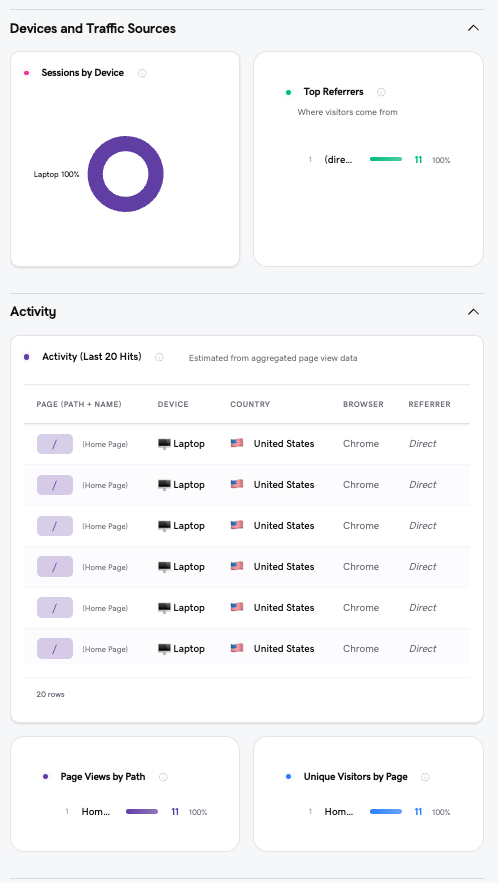Collapse the Devices and Traffic Sources section
Viewport: 498px width, 883px height.
point(473,28)
